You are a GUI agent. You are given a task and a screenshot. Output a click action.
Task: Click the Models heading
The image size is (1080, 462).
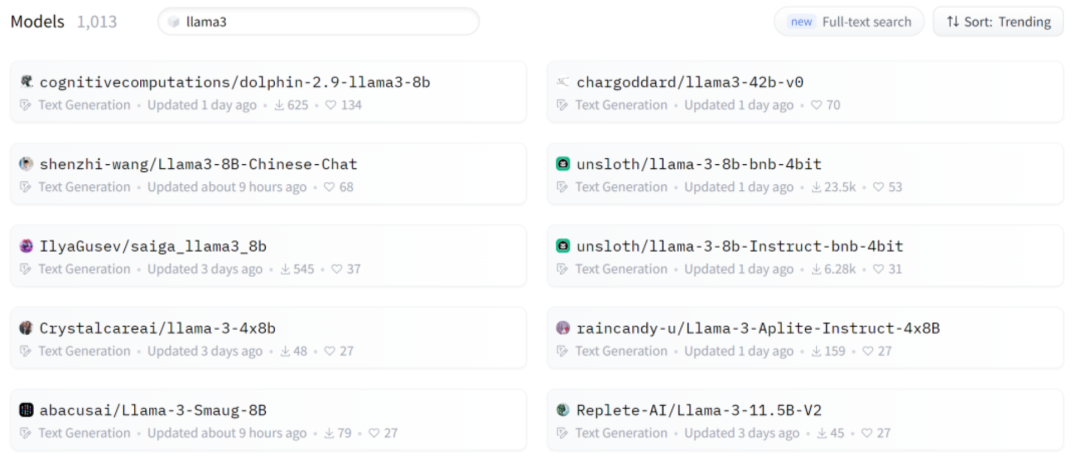(37, 22)
